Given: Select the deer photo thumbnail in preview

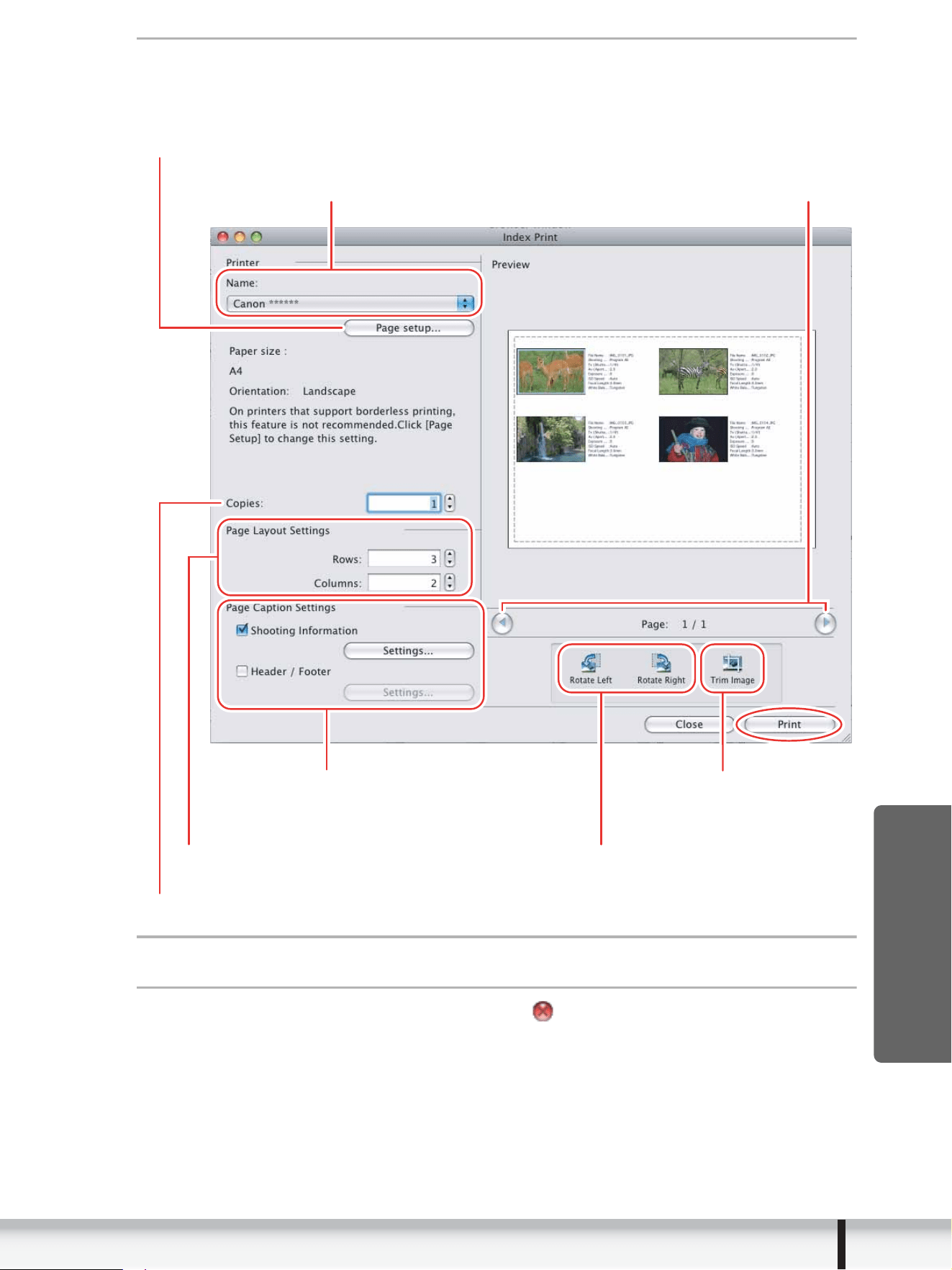Looking at the screenshot, I should click(x=551, y=371).
